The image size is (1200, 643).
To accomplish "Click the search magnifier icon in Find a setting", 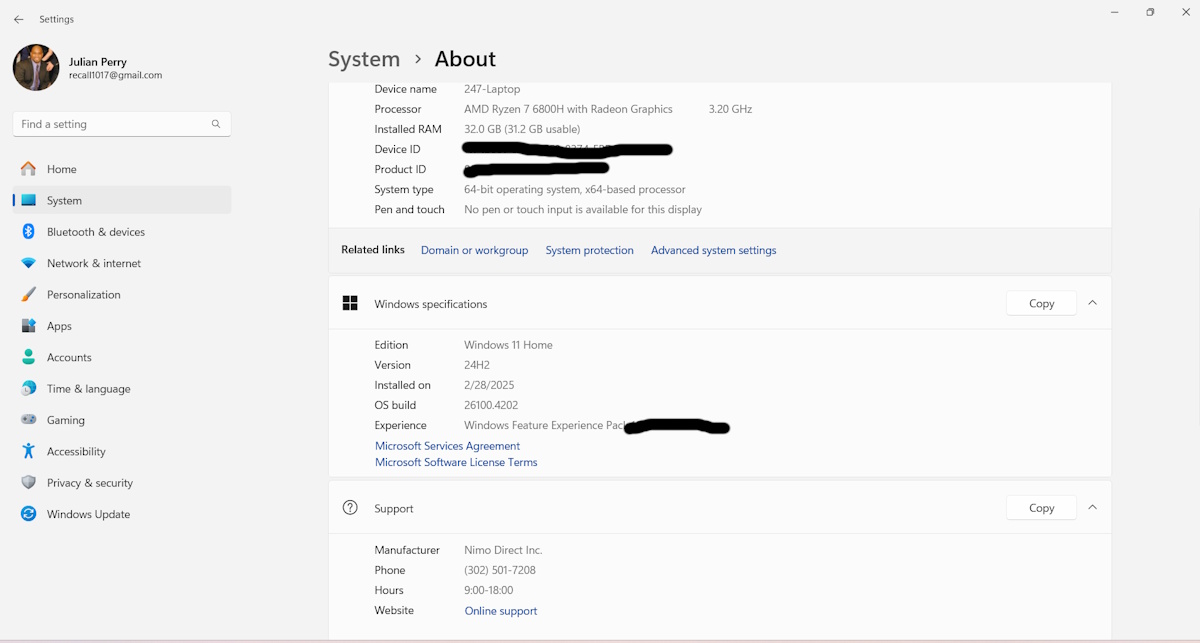I will point(216,124).
